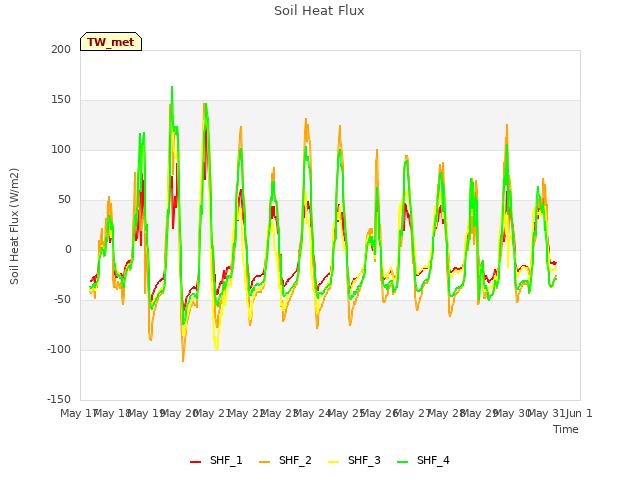Click the green peak above 150 on May 20
Viewport: 640px width, 480px height.
click(x=172, y=87)
